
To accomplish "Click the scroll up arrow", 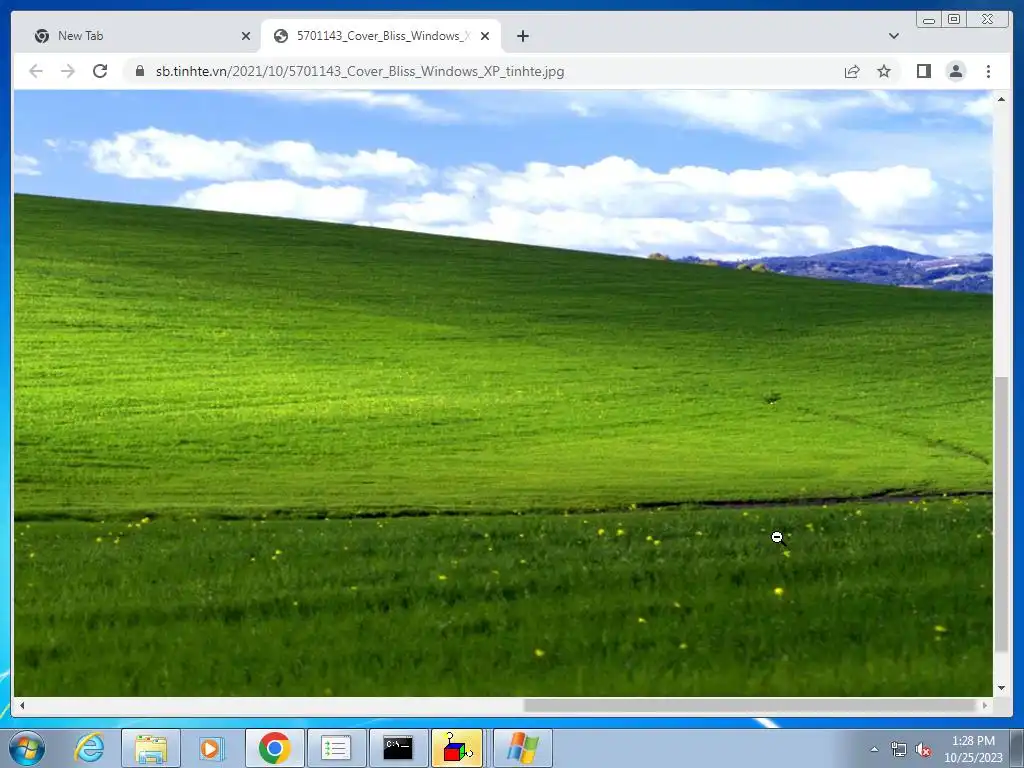I will (1001, 99).
